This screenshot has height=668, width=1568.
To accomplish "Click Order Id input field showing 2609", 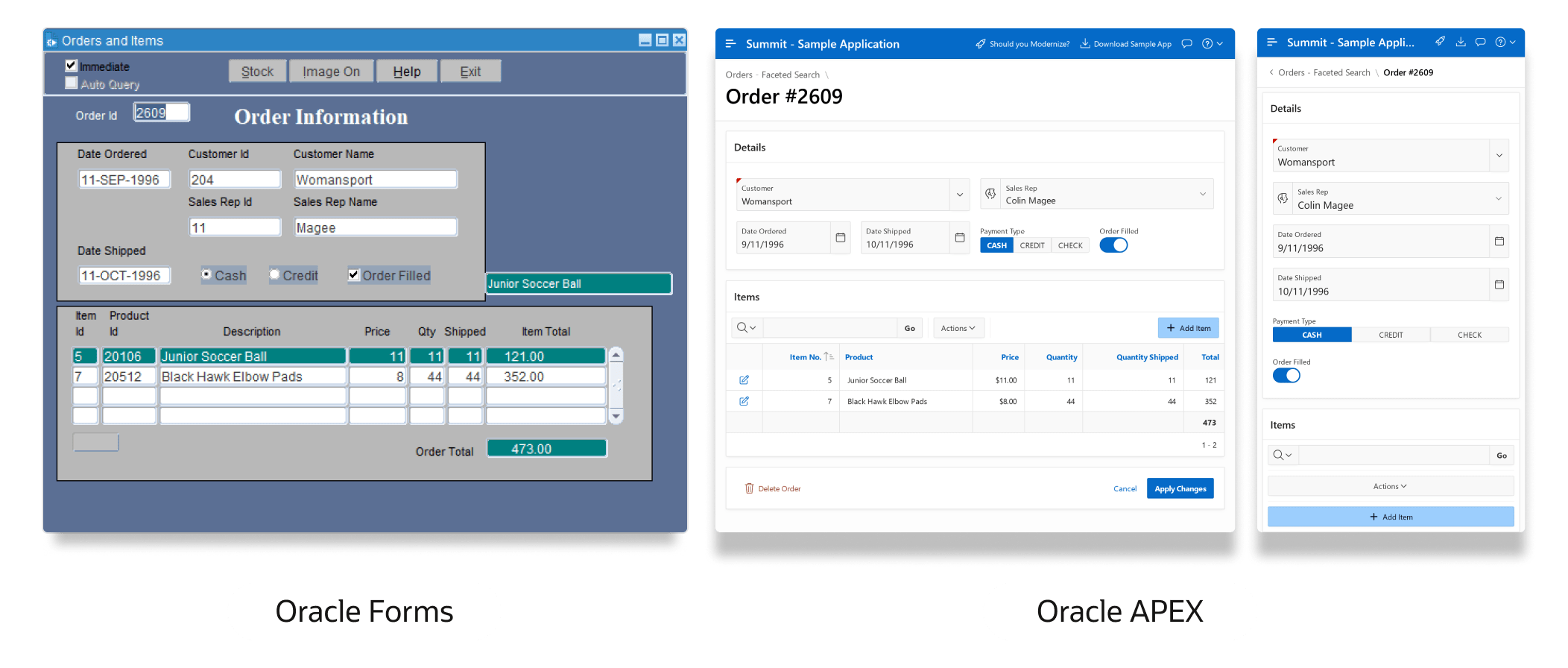I will pyautogui.click(x=162, y=113).
